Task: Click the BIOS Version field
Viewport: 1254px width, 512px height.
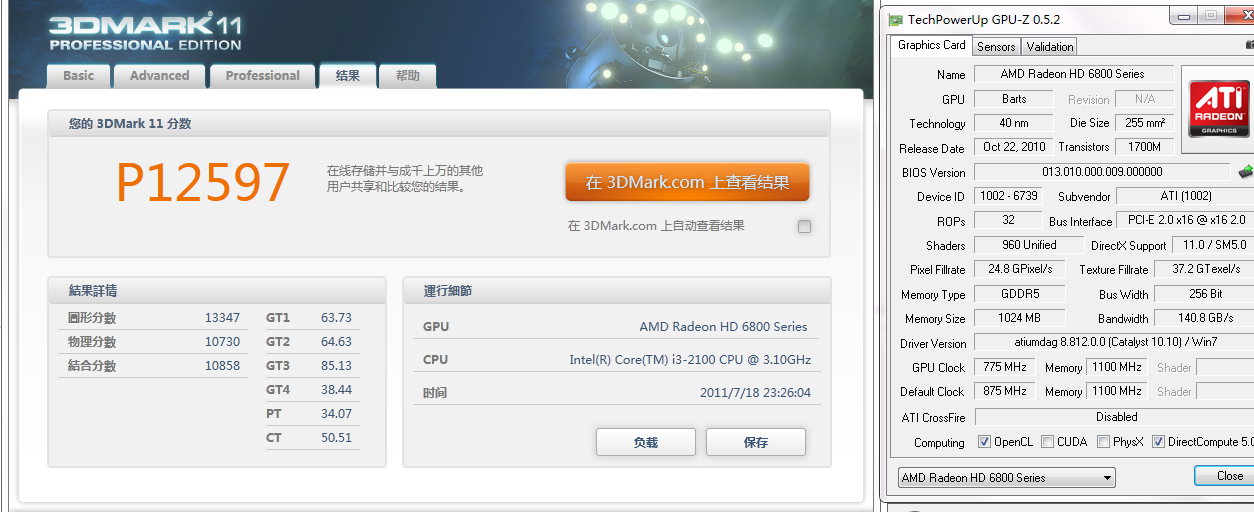Action: pos(1102,172)
